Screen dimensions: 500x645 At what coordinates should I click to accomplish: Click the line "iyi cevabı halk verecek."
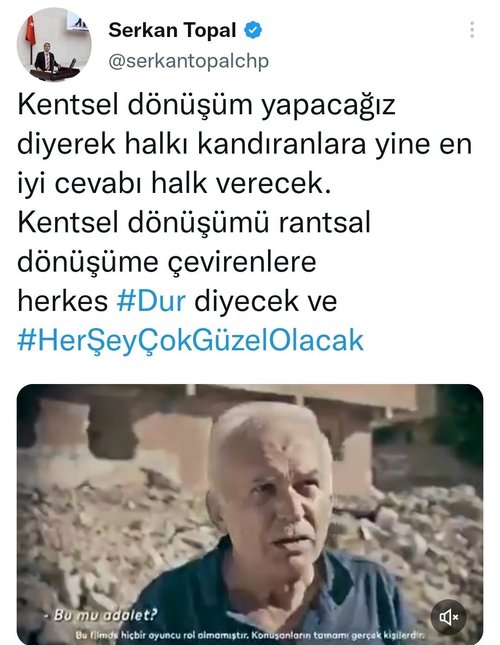coord(174,183)
